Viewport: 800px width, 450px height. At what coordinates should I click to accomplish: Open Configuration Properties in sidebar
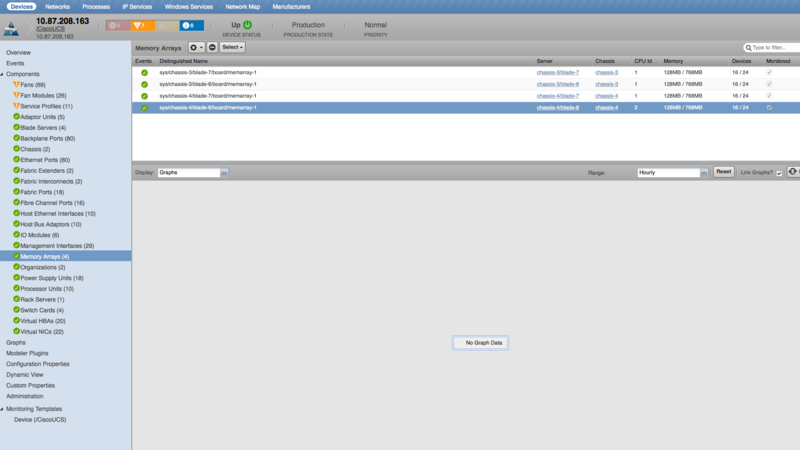coord(38,364)
